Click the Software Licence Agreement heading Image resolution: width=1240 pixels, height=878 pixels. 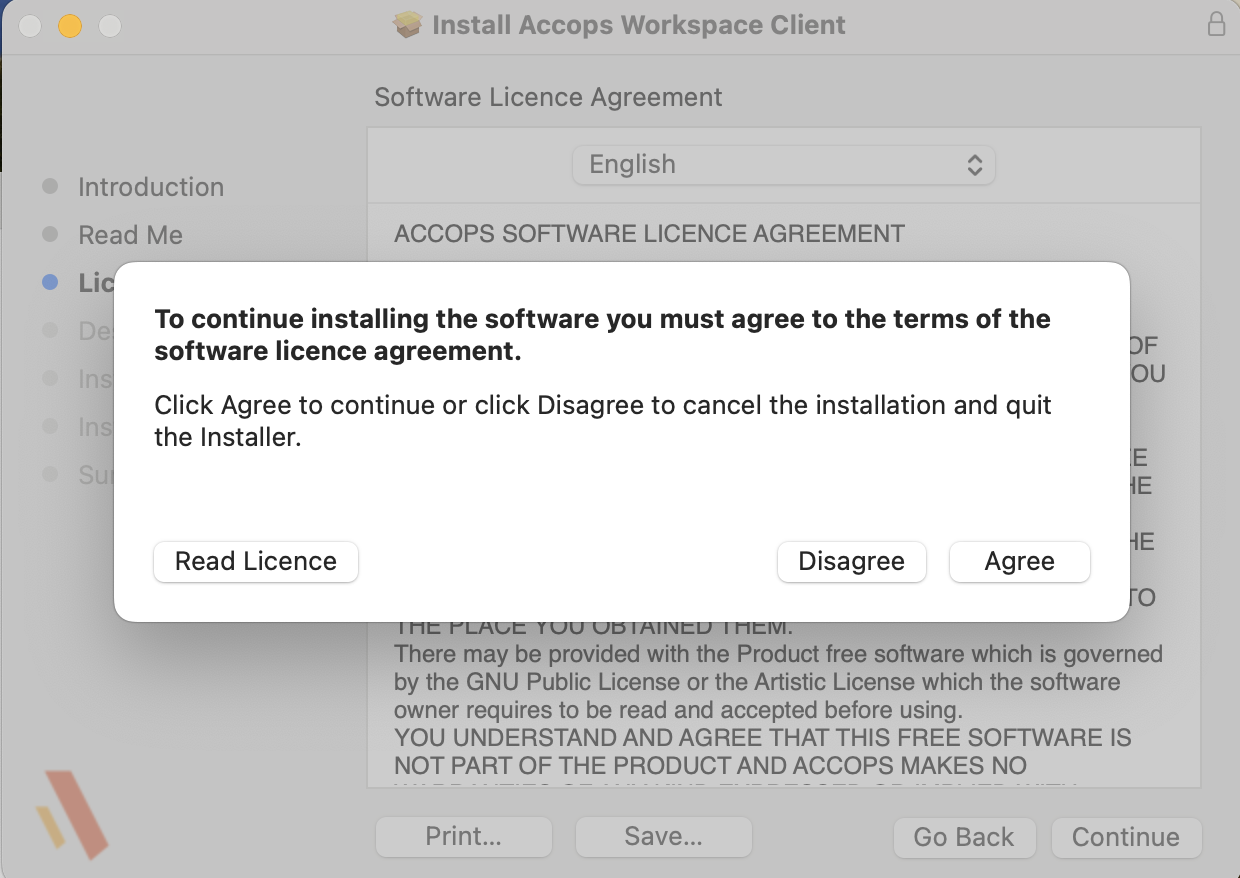[x=548, y=97]
